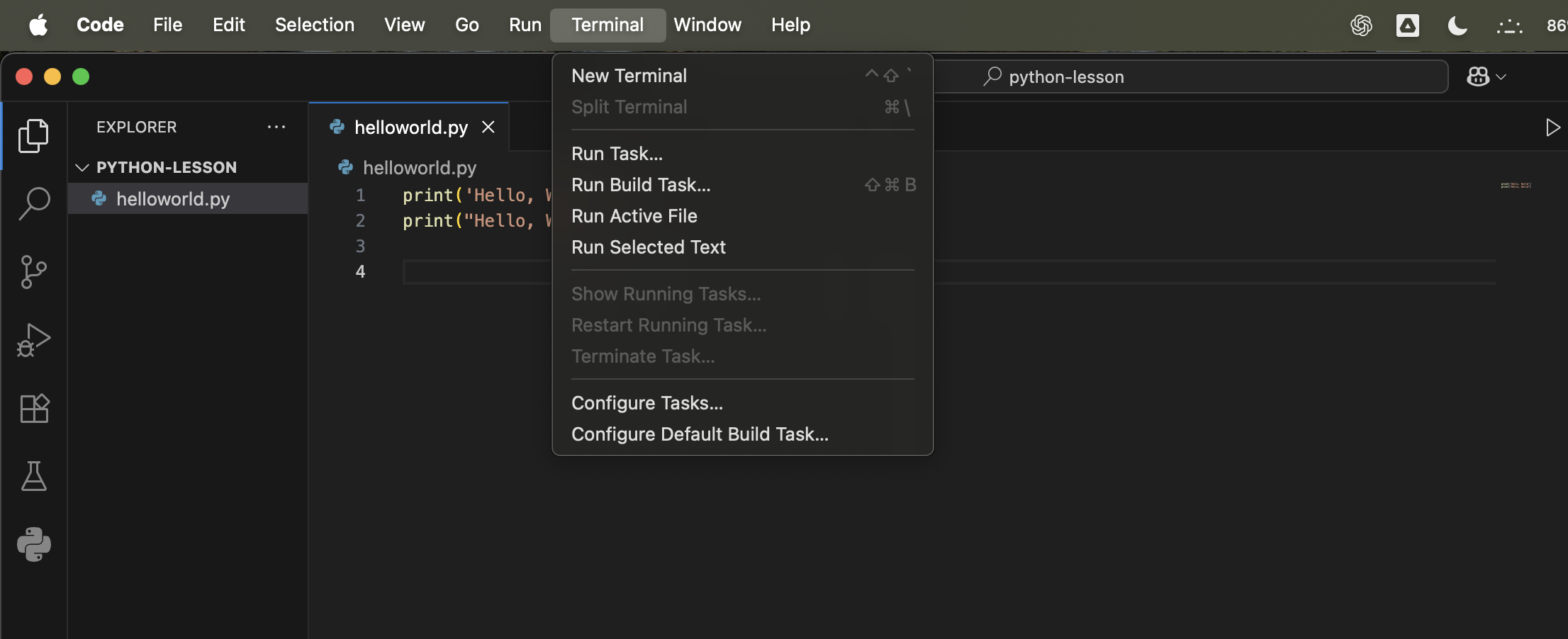Click the EXPLORER panel title
The height and width of the screenshot is (639, 1568).
coord(137,127)
